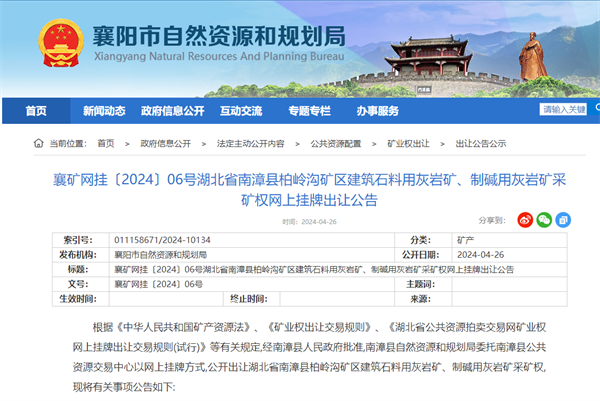The height and width of the screenshot is (401, 600).
Task: Open 出让公告公示 breadcrumb link
Action: (x=481, y=143)
